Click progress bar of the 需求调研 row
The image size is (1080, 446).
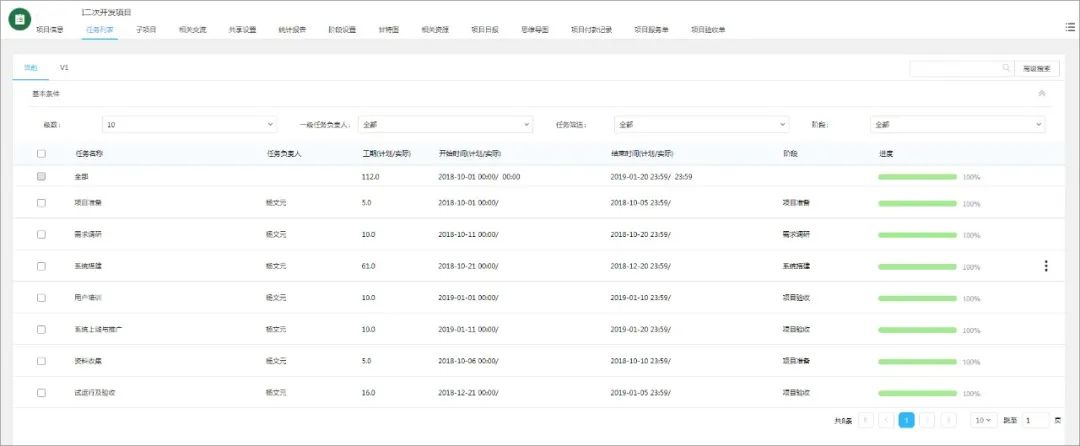pos(917,235)
